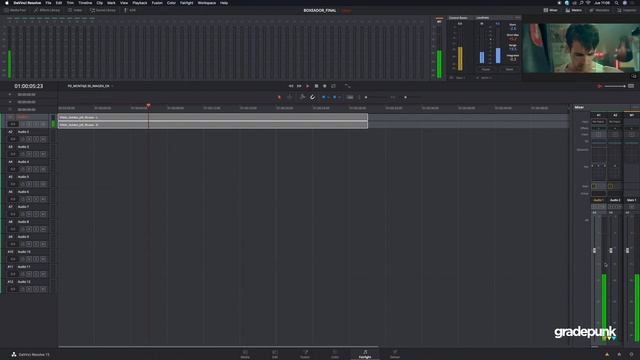Image resolution: width=640 pixels, height=360 pixels.
Task: Mute the Audio 5 track
Action: tap(43, 184)
